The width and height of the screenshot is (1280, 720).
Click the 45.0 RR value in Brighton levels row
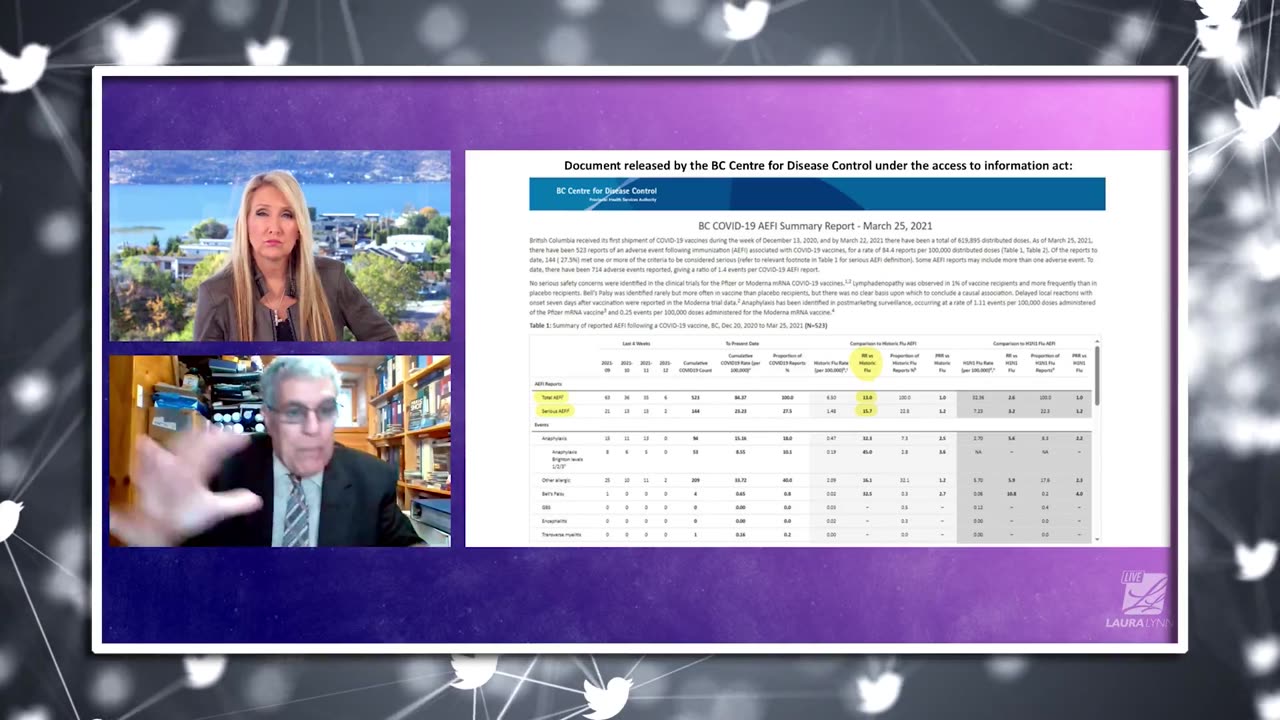867,452
